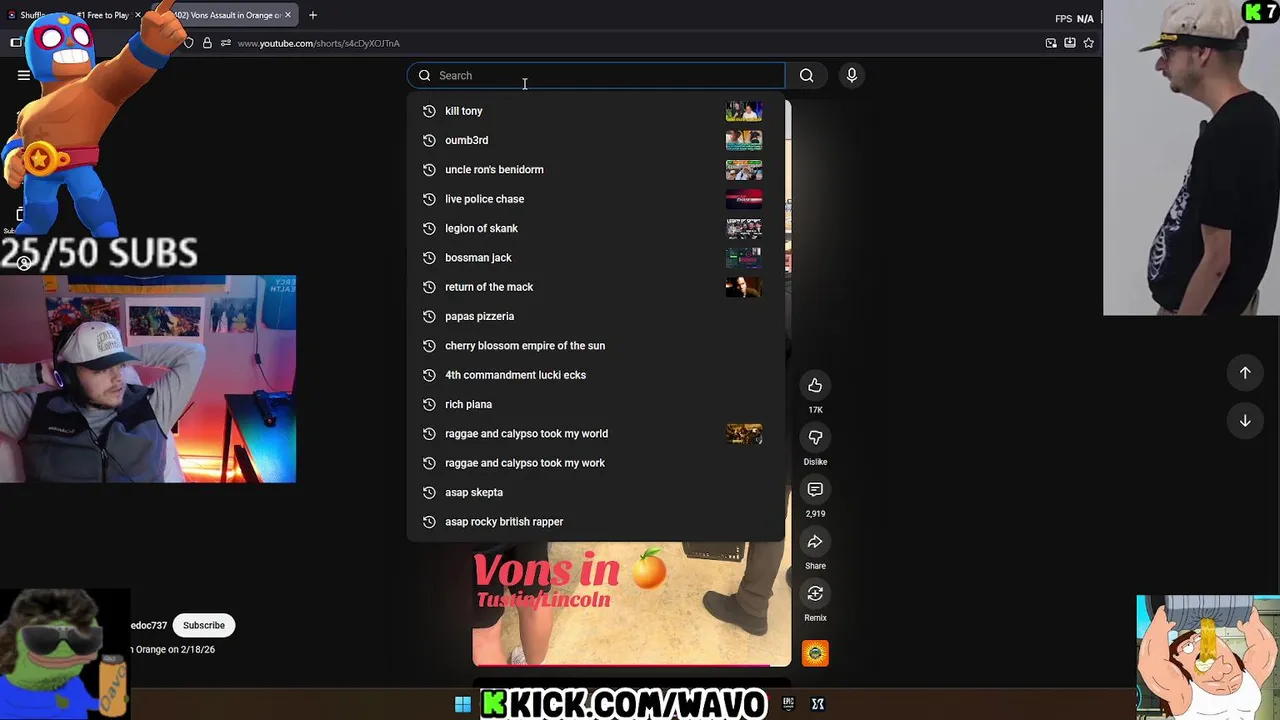Pick 'asap skepta' search suggestion
Viewport: 1280px width, 720px height.
tap(596, 492)
